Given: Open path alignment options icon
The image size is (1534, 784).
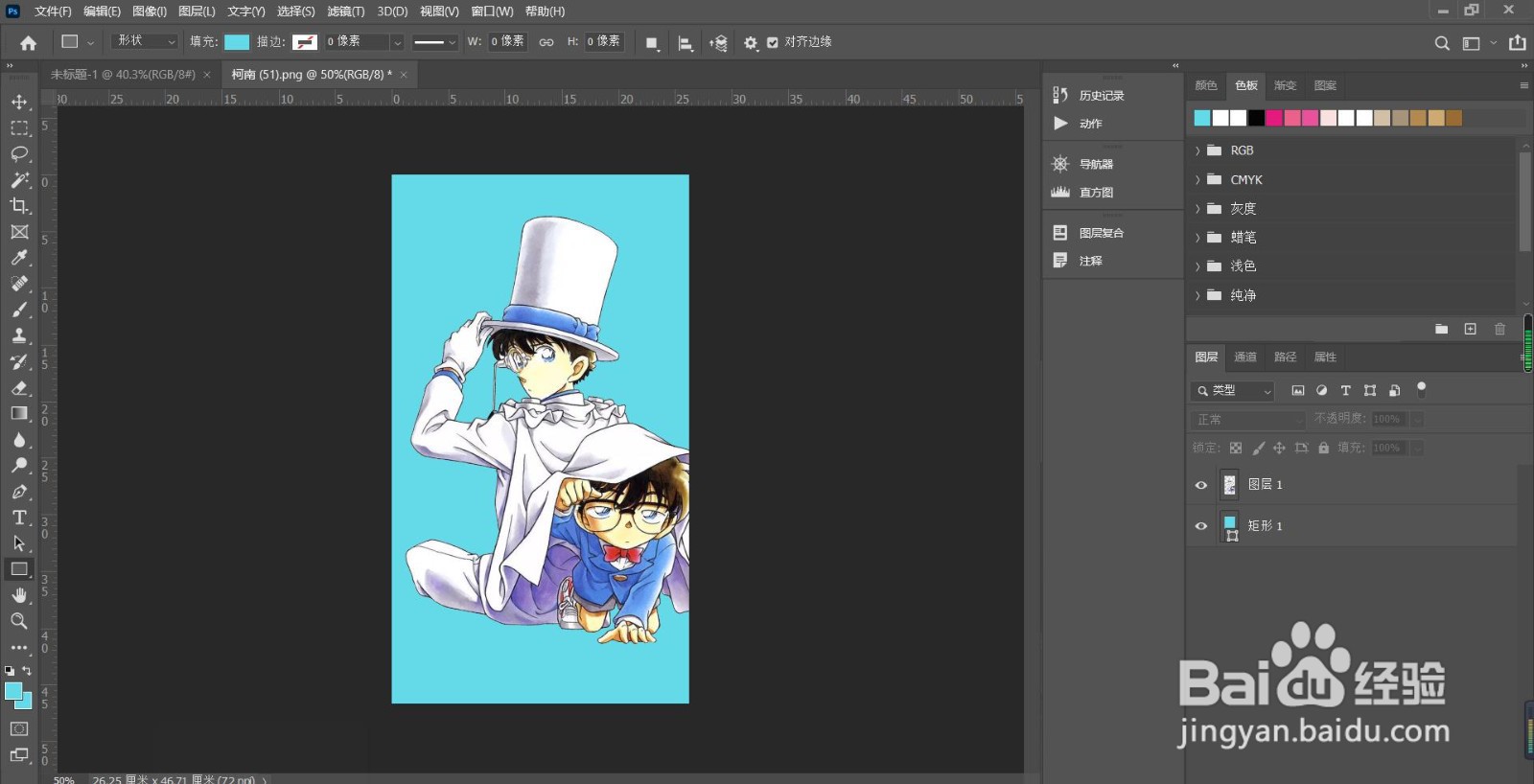Looking at the screenshot, I should 686,43.
